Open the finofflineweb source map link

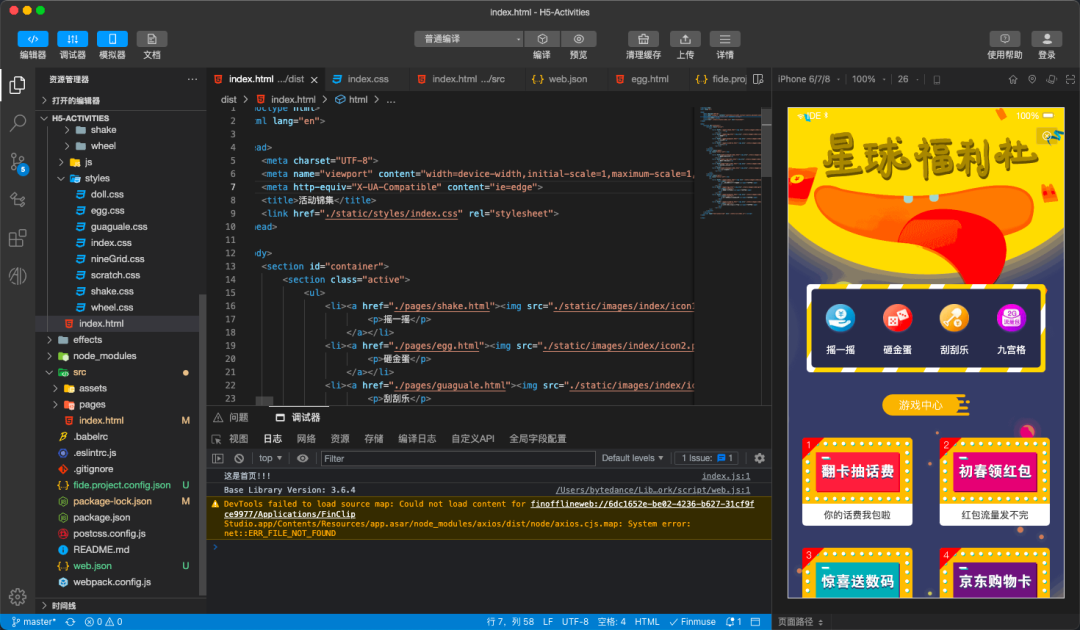[x=642, y=504]
